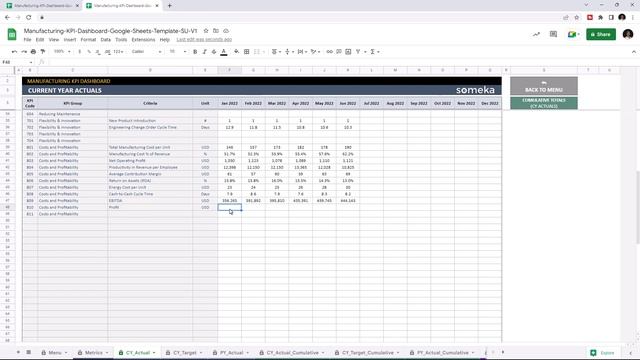Insert a link
This screenshot has height=360, width=640.
[x=329, y=52]
